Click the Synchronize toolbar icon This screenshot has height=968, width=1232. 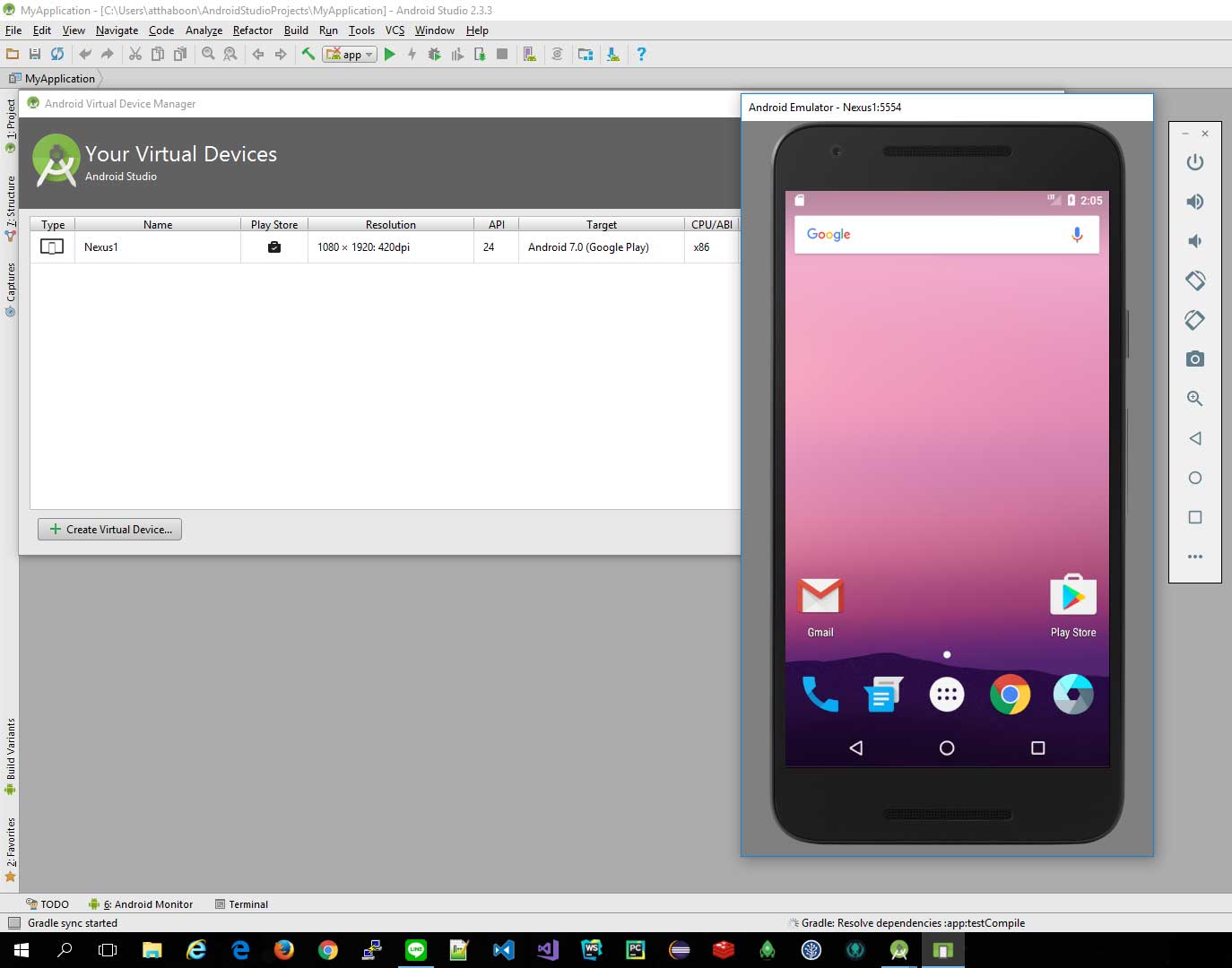[x=57, y=54]
